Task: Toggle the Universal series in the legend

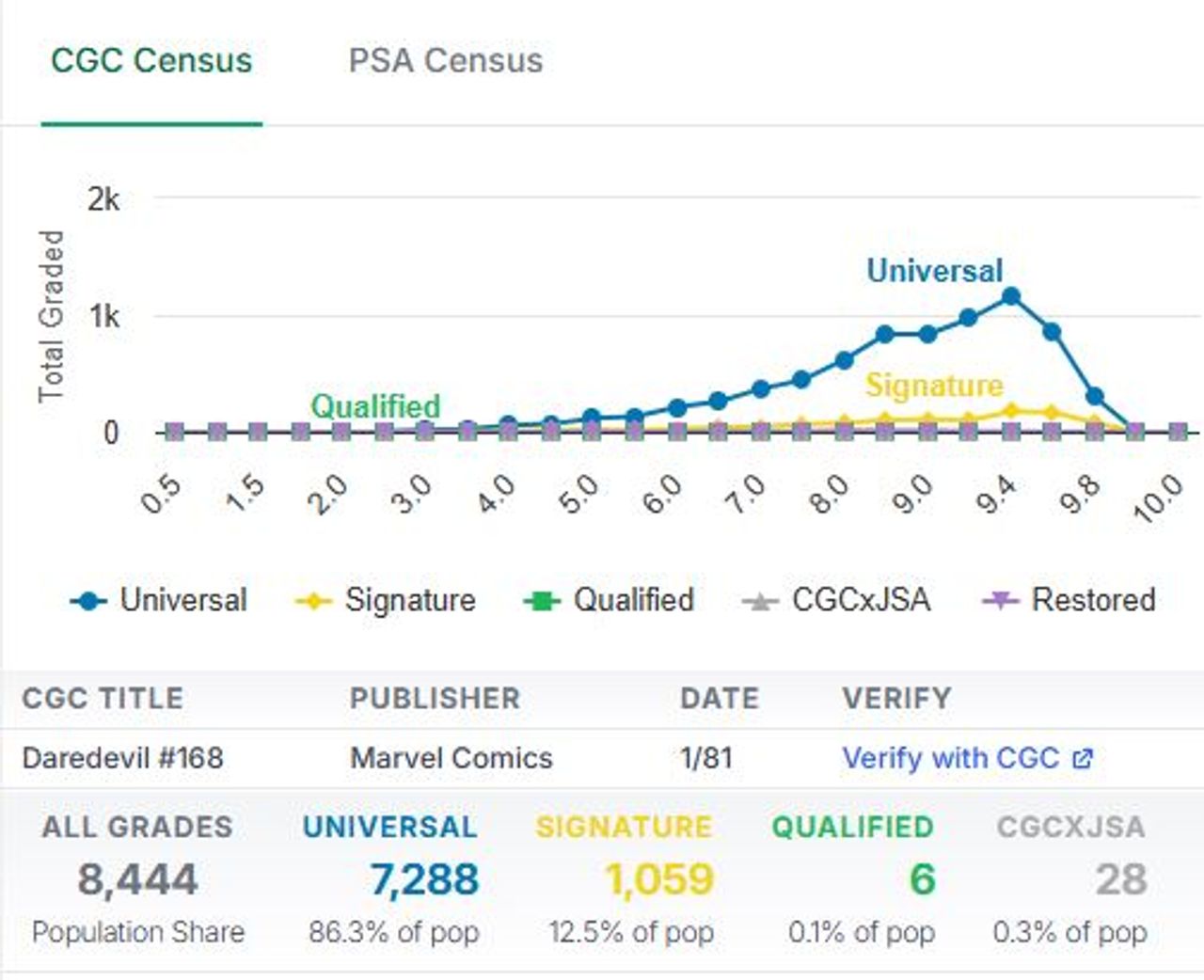Action: click(183, 600)
